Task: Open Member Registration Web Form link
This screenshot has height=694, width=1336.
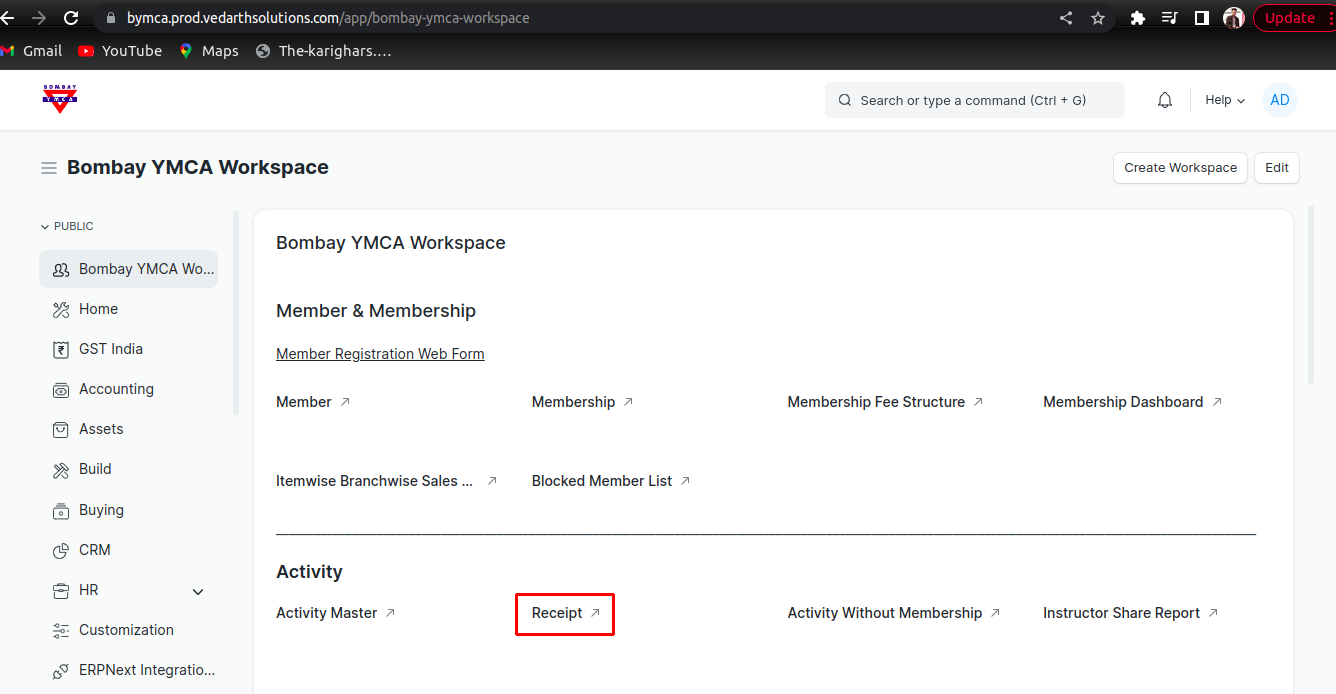Action: [x=380, y=354]
